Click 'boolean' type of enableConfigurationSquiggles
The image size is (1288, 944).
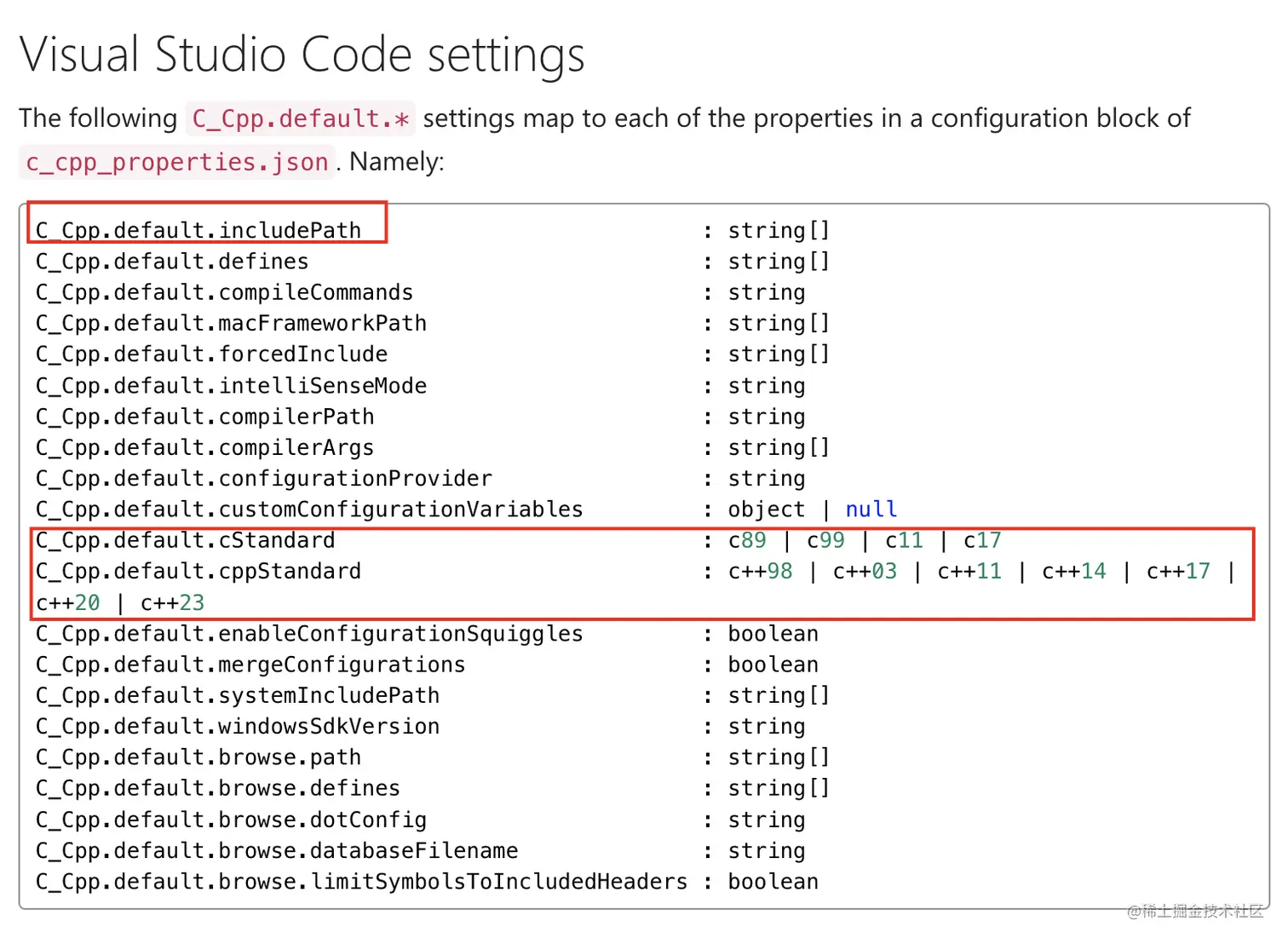773,634
